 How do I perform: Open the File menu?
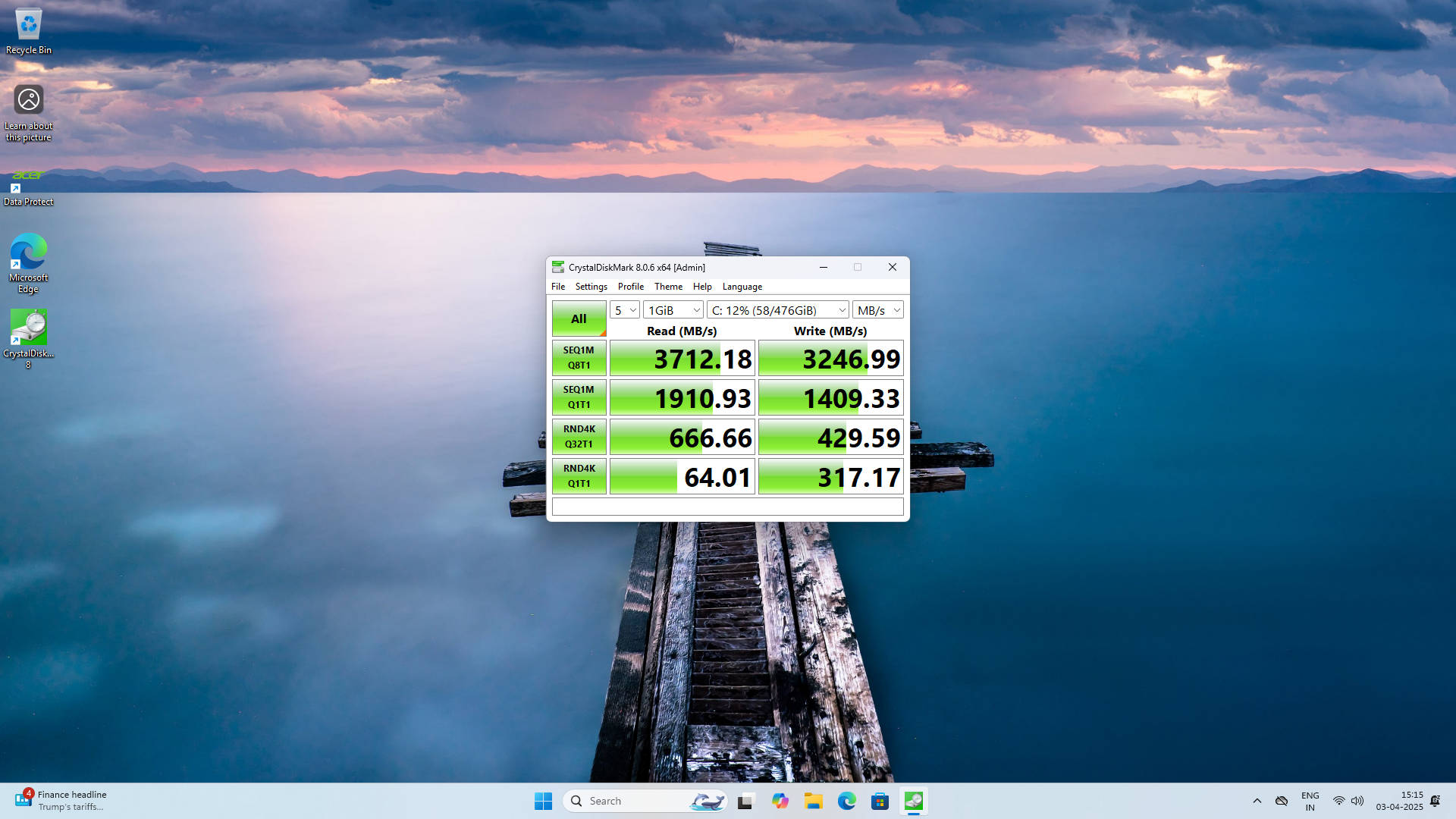pyautogui.click(x=558, y=287)
